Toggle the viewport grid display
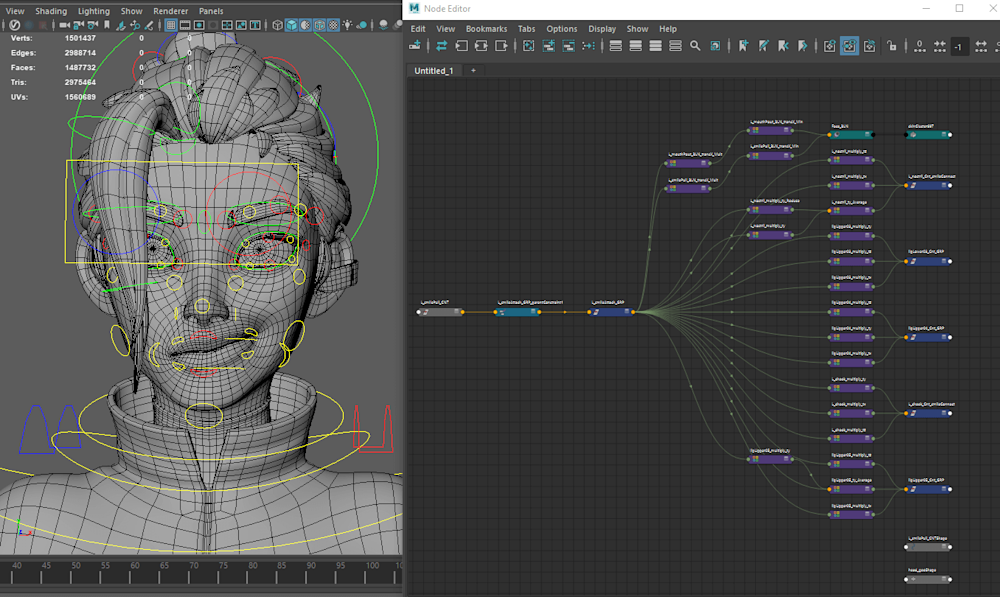Image resolution: width=1000 pixels, height=597 pixels. tap(171, 25)
